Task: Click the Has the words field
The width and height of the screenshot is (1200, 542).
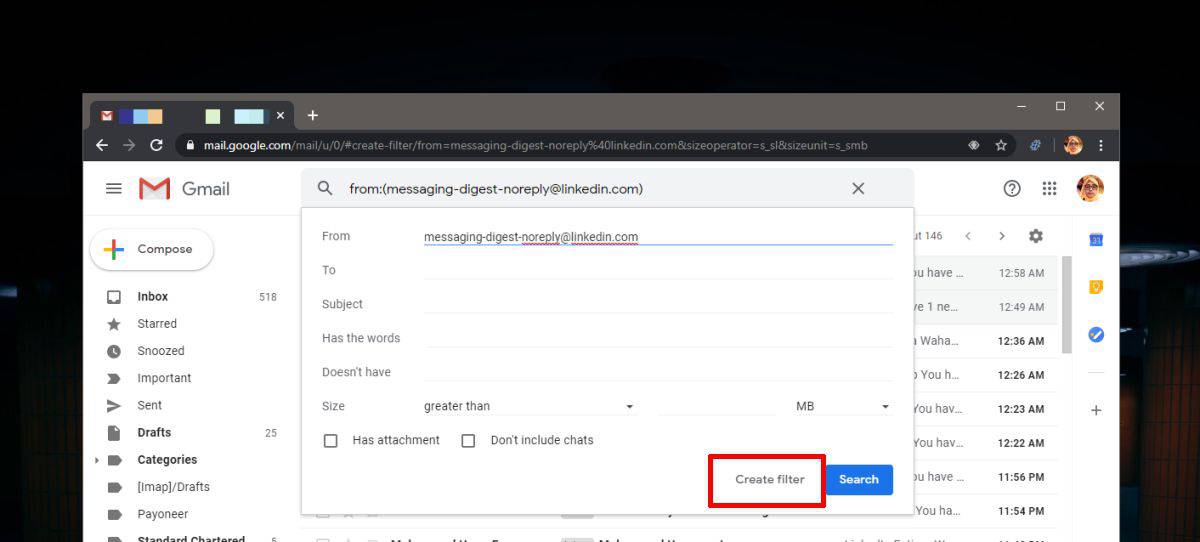Action: pyautogui.click(x=658, y=338)
